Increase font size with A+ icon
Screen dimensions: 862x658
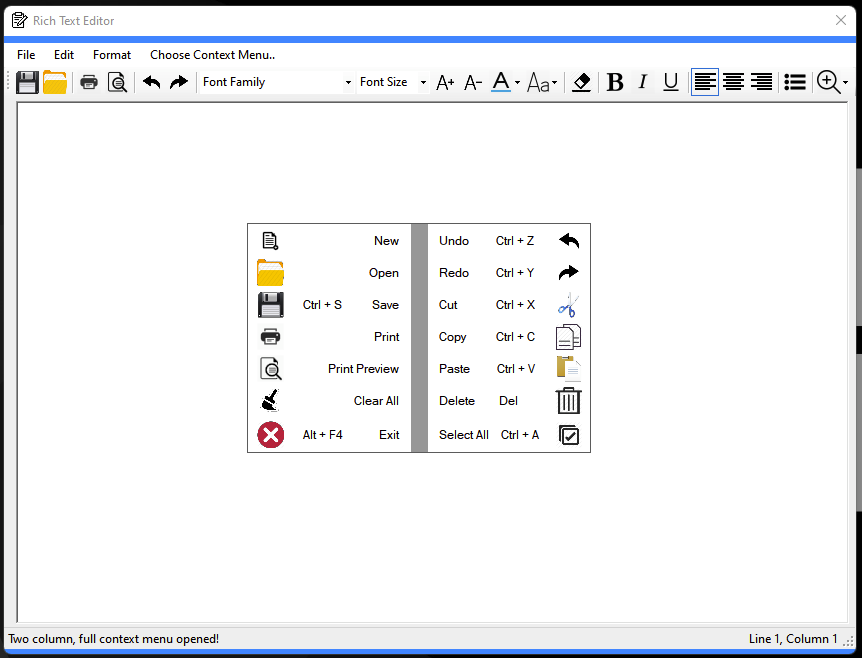pyautogui.click(x=445, y=82)
